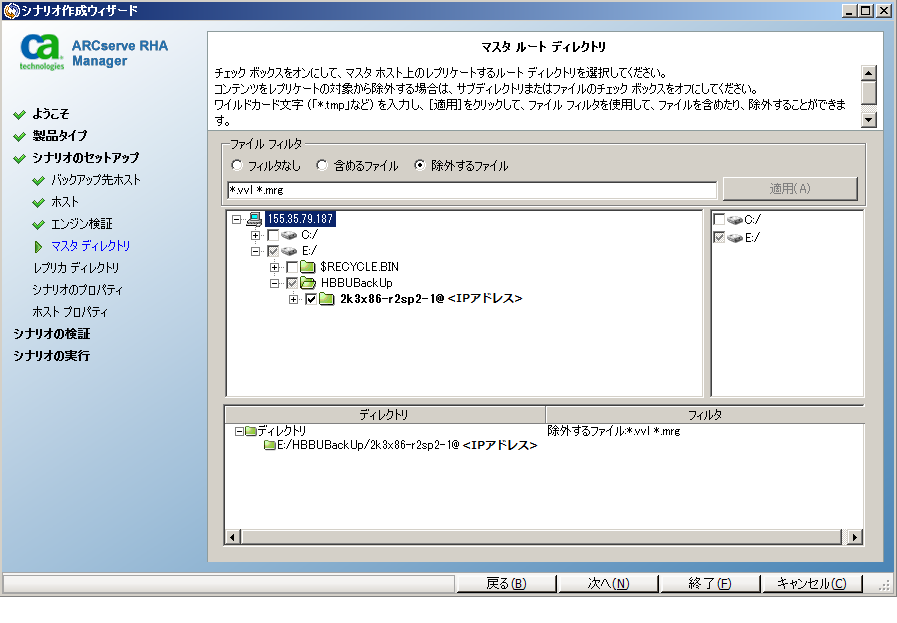Select 除外するファイル:*.vvl *.mrg filter cell
This screenshot has height=623, width=897.
pos(614,431)
